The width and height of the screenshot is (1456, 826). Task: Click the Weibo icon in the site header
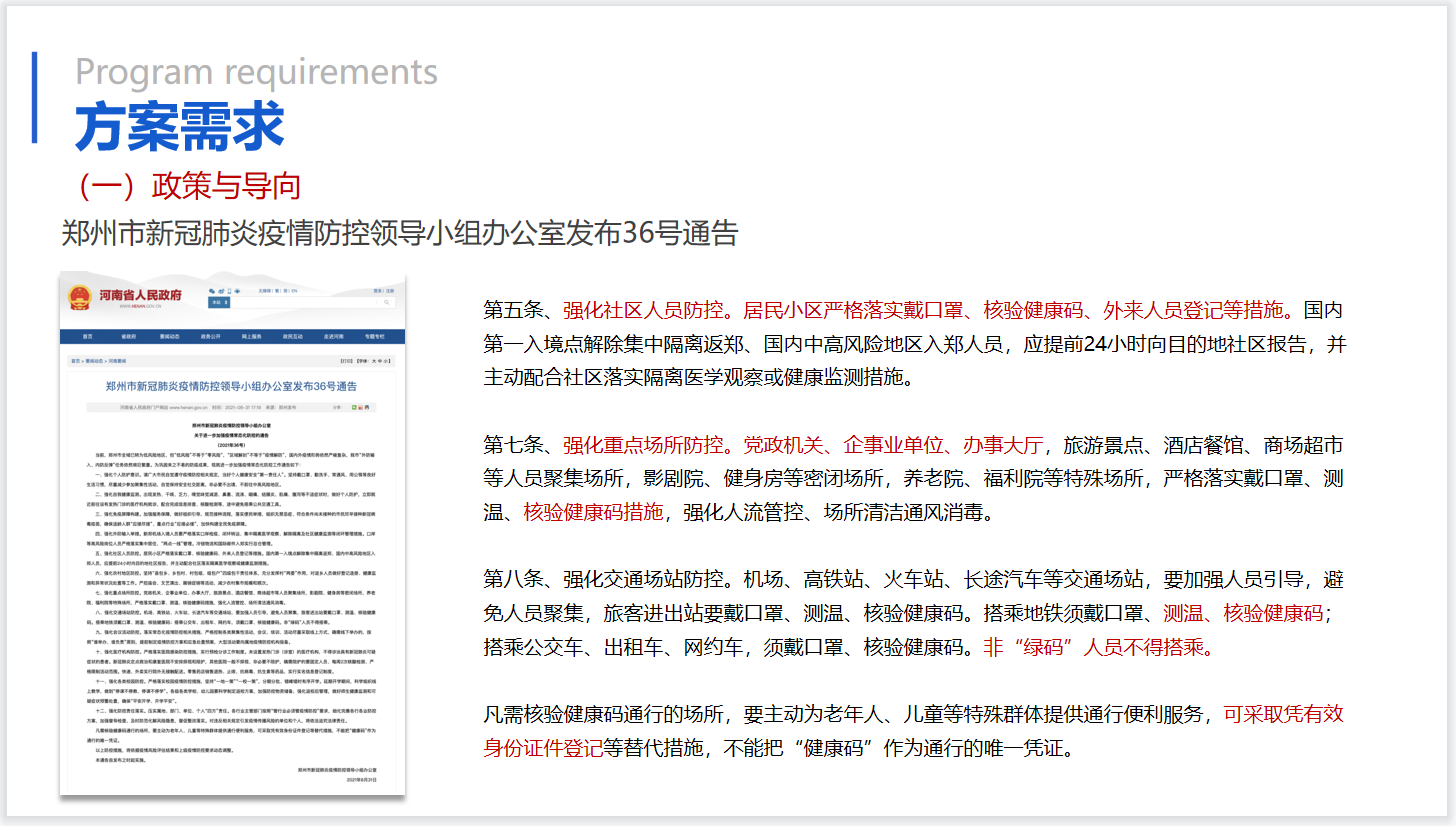pos(221,291)
